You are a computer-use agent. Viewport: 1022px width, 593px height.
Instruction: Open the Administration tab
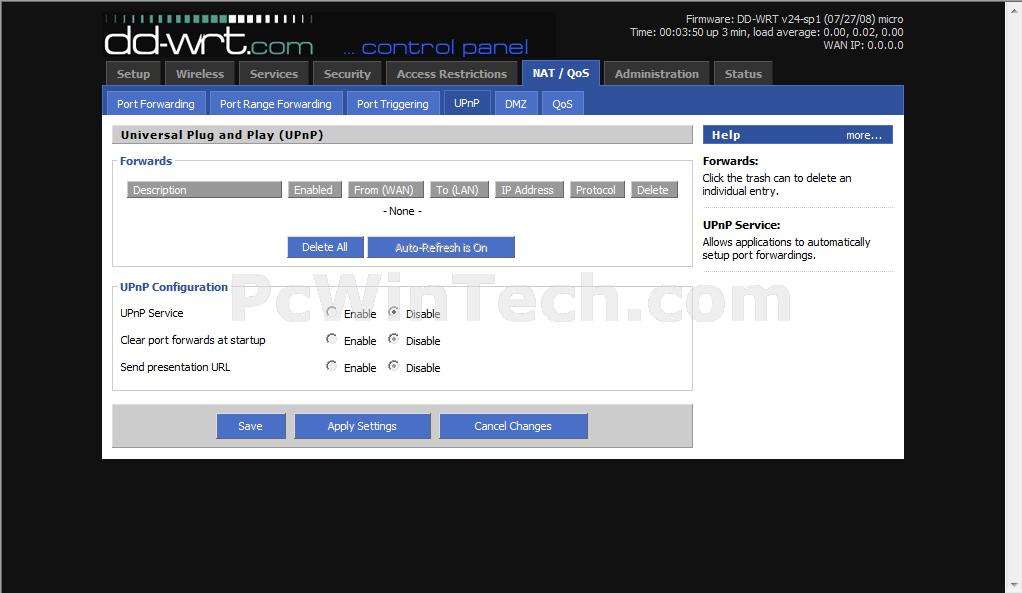[656, 74]
